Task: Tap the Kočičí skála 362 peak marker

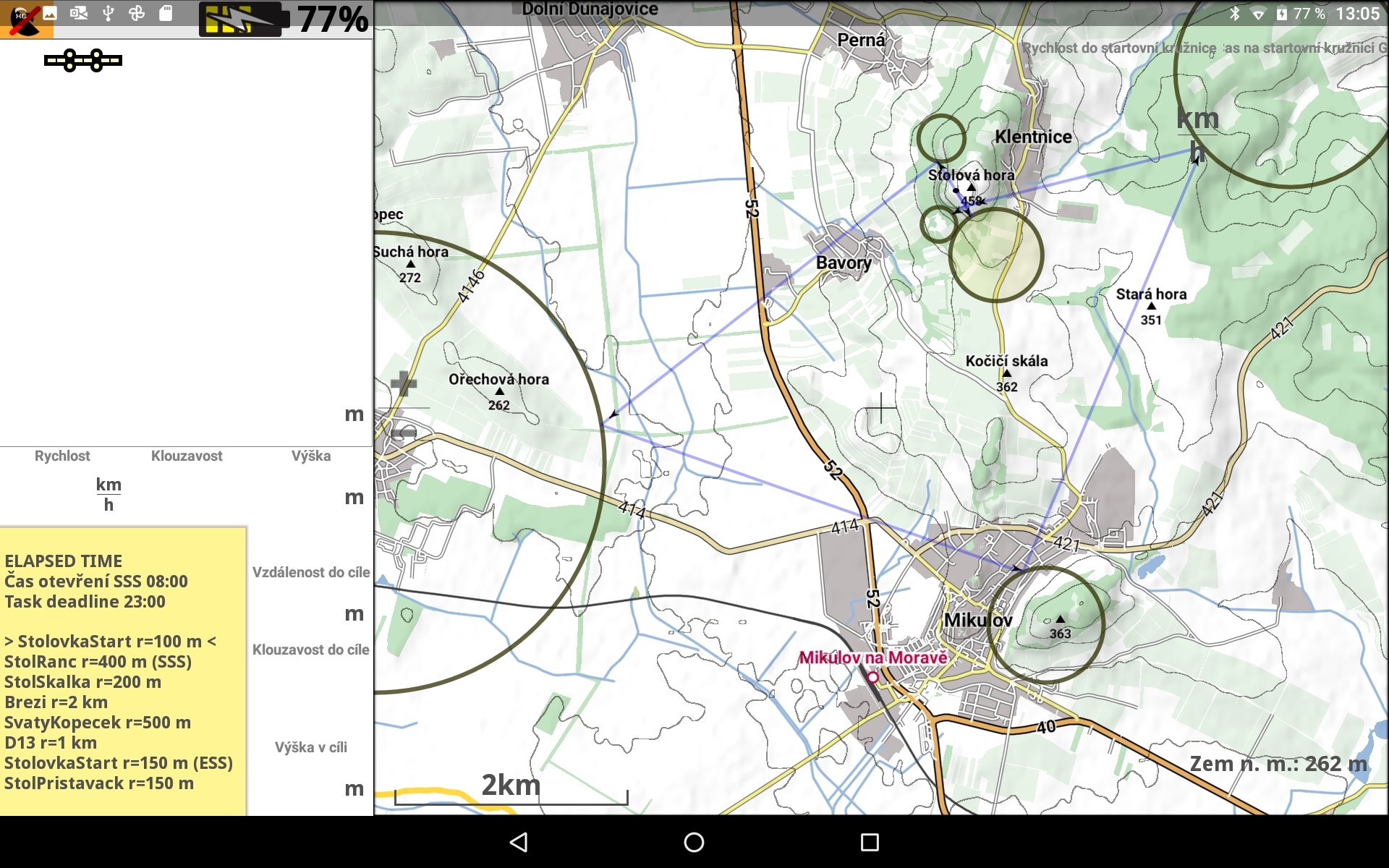Action: 1006,374
